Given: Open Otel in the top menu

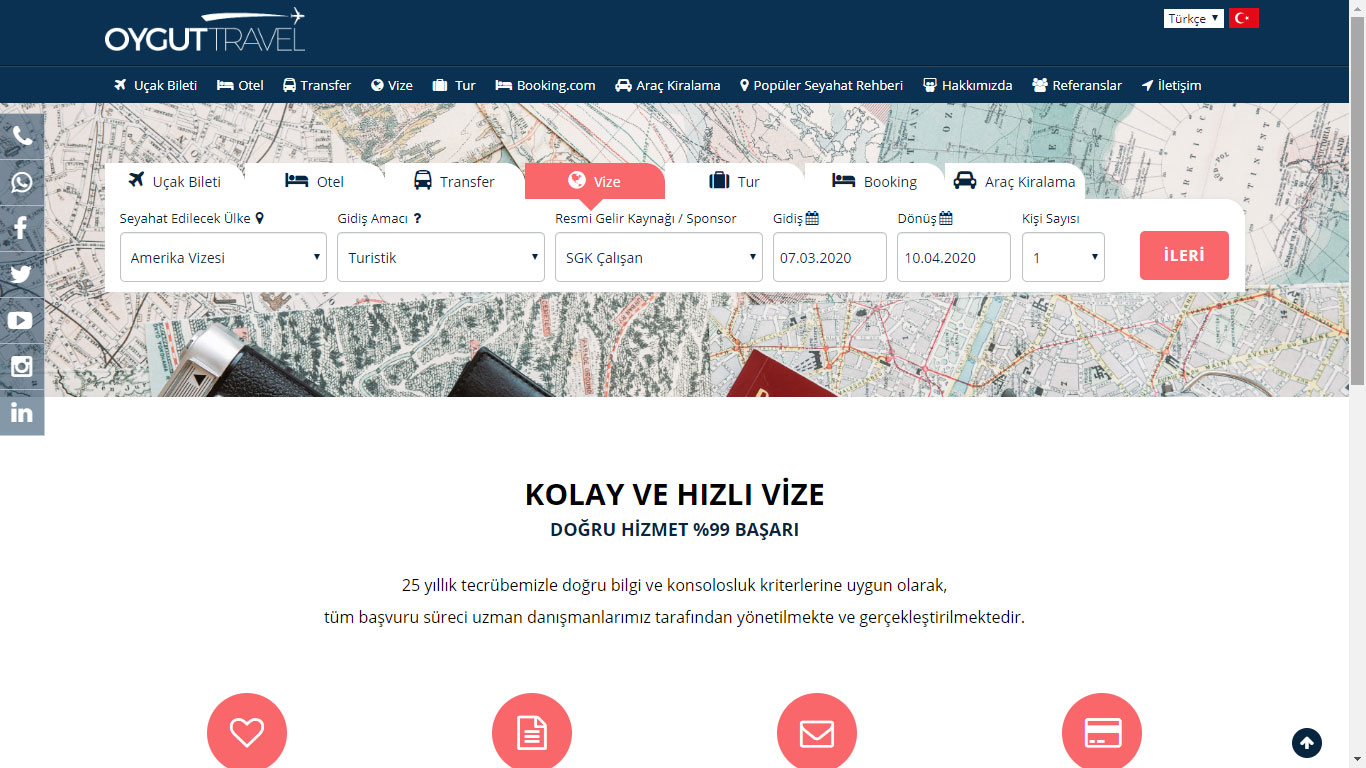Looking at the screenshot, I should click(240, 85).
